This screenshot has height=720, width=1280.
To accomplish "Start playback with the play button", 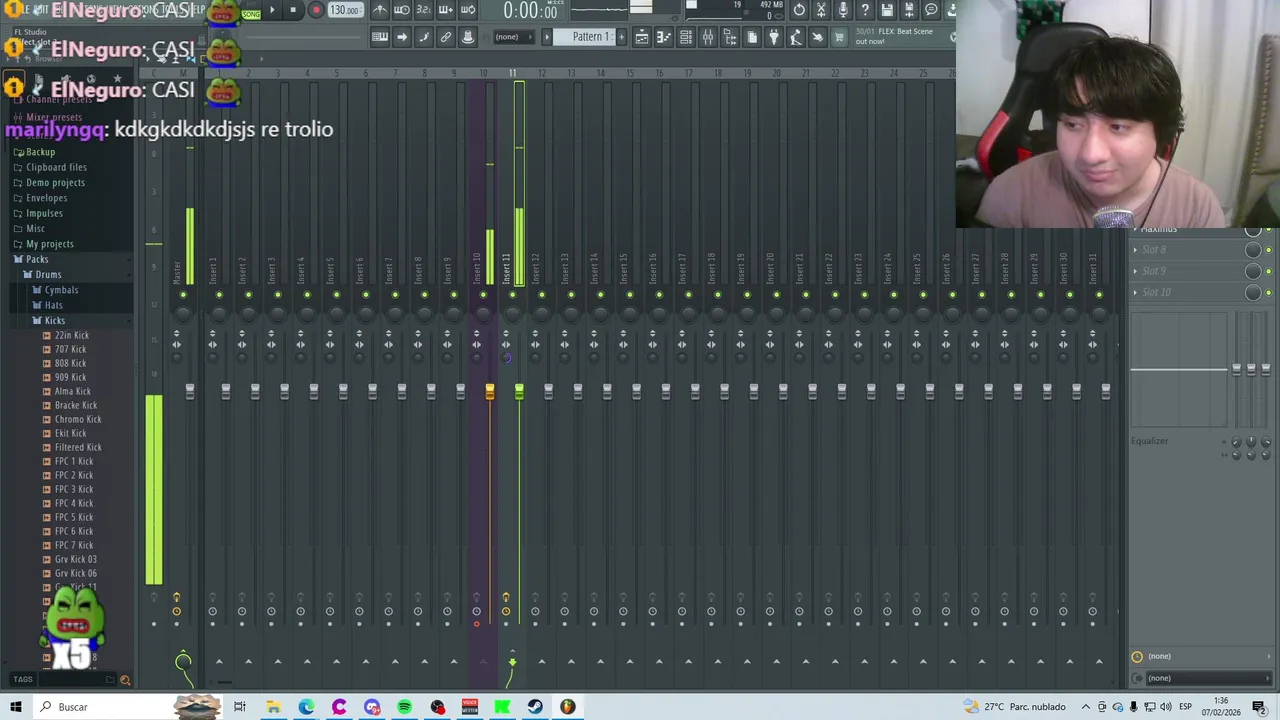I will click(x=272, y=10).
